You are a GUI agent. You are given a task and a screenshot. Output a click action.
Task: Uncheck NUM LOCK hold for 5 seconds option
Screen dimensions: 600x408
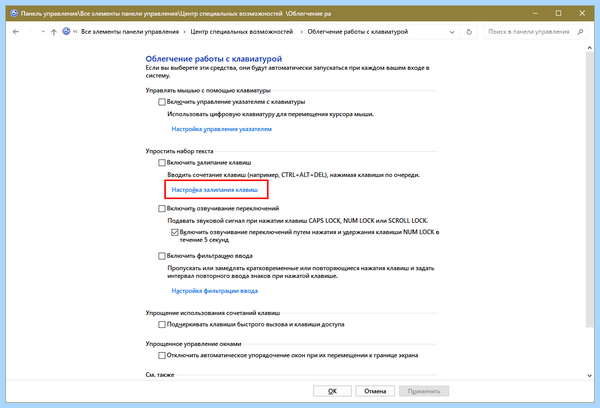point(174,232)
